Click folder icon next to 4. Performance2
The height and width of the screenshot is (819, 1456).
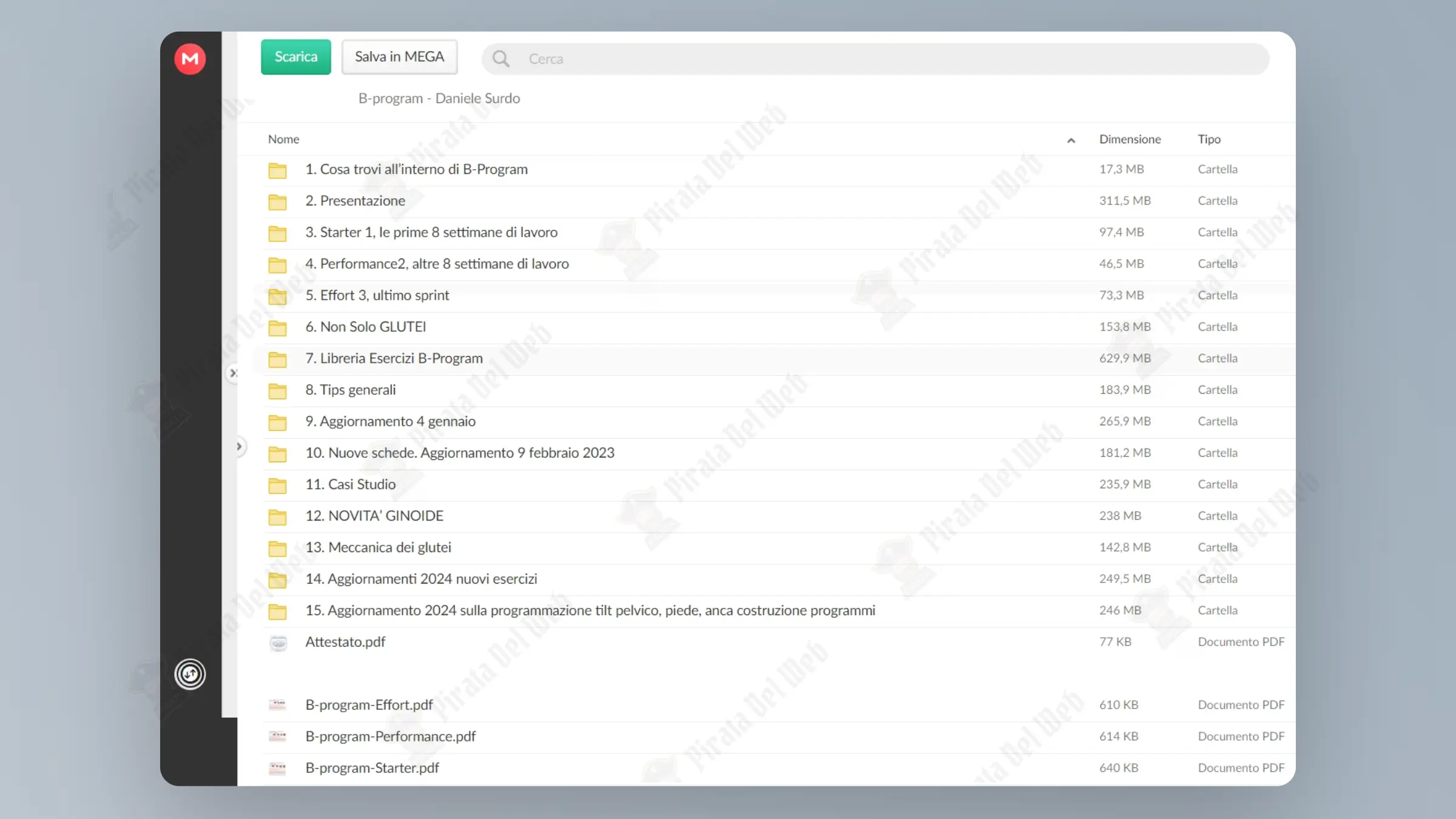pyautogui.click(x=277, y=265)
